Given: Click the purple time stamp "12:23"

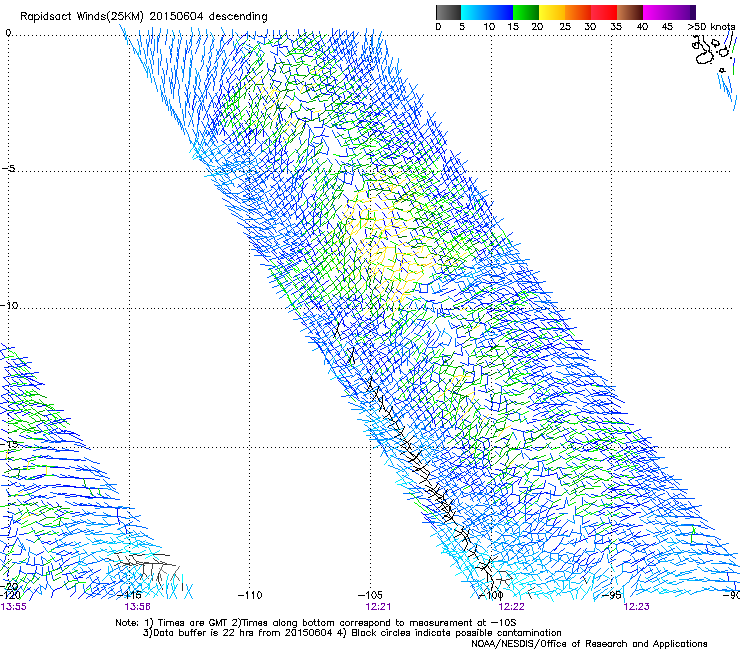Looking at the screenshot, I should coord(637,607).
